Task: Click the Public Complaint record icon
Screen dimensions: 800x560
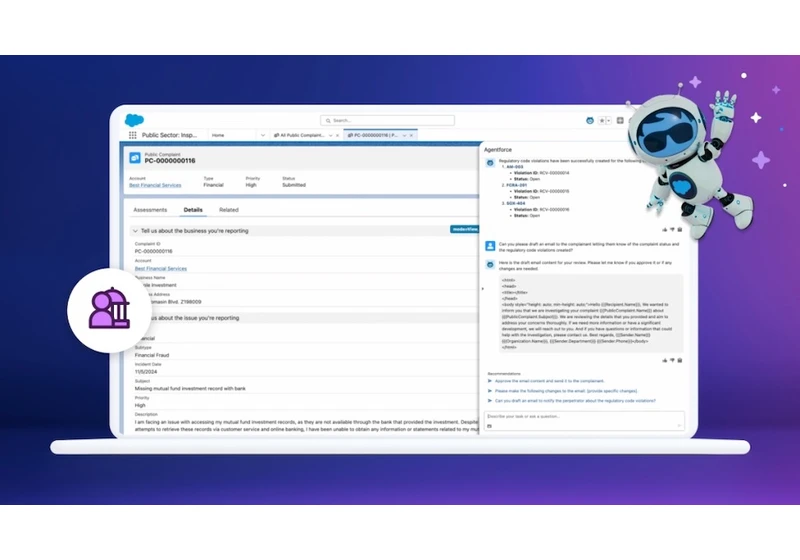Action: click(x=135, y=158)
